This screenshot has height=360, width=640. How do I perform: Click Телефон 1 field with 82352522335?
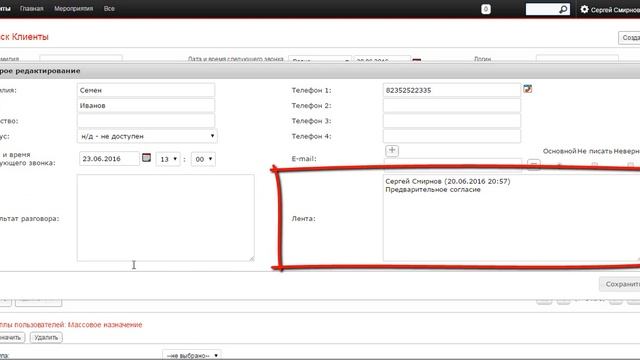click(452, 90)
